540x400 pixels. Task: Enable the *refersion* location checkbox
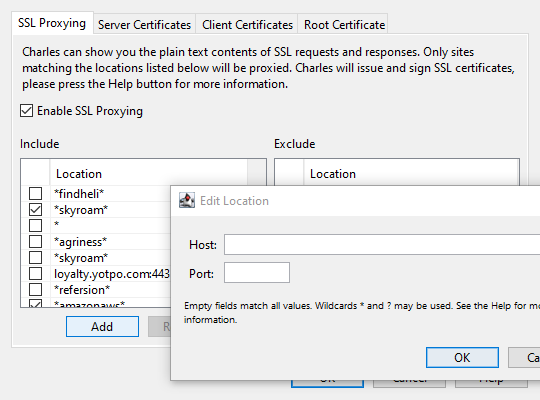[35, 290]
